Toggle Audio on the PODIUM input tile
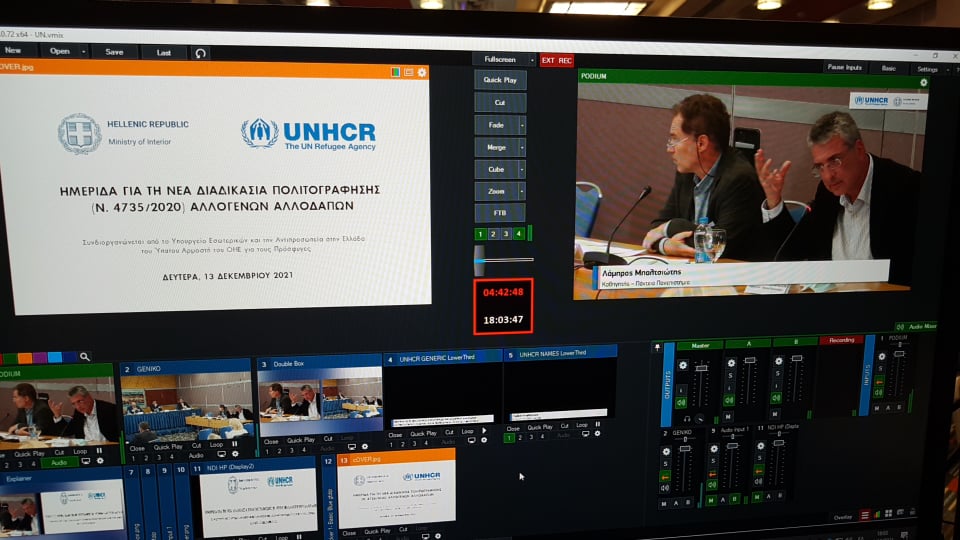This screenshot has width=960, height=540. pyautogui.click(x=59, y=462)
